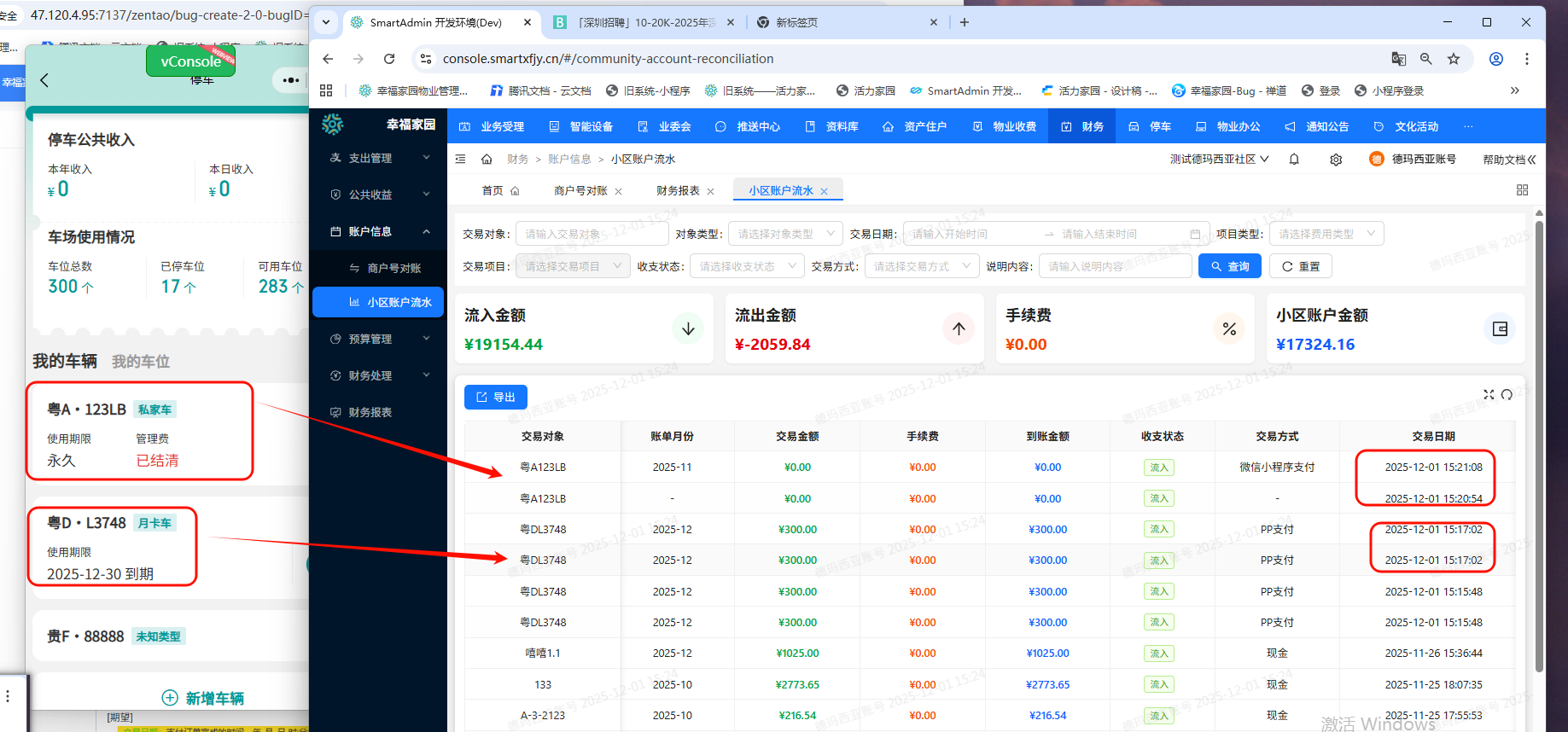
Task: Click the 交易对象 input field
Action: 592,234
